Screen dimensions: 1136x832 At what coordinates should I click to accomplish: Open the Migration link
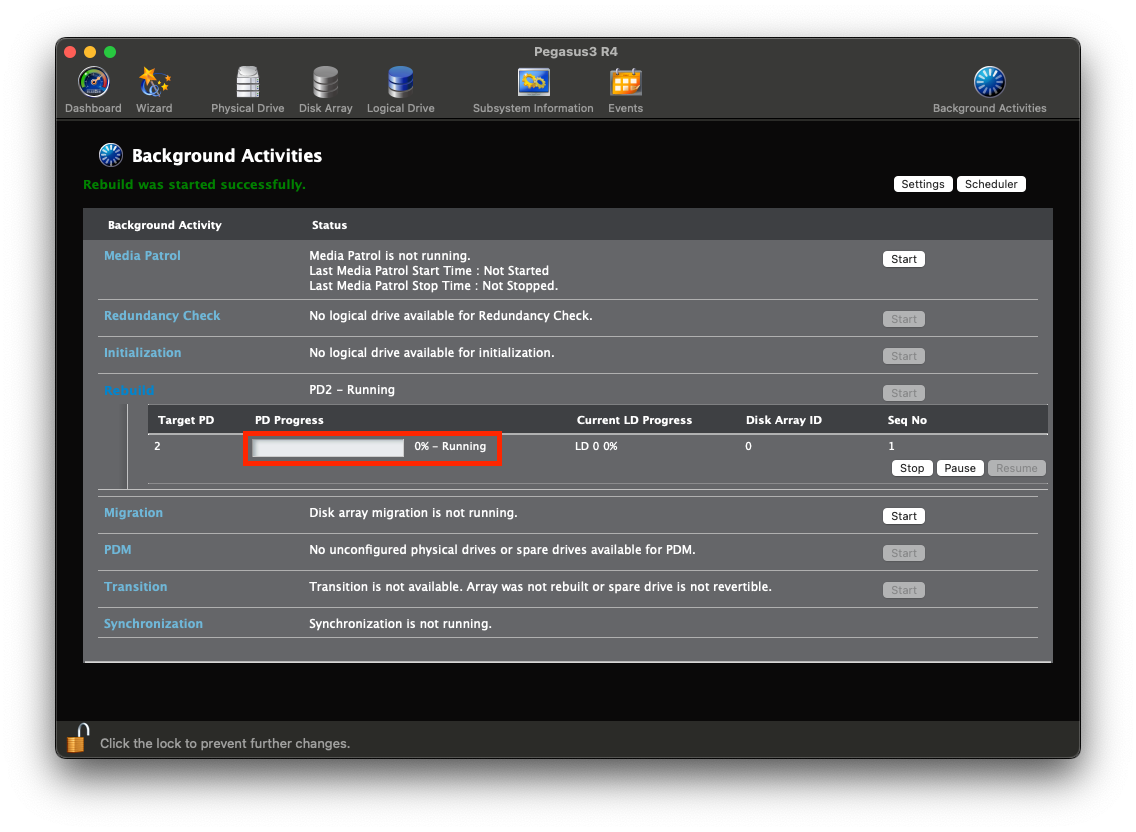point(133,512)
